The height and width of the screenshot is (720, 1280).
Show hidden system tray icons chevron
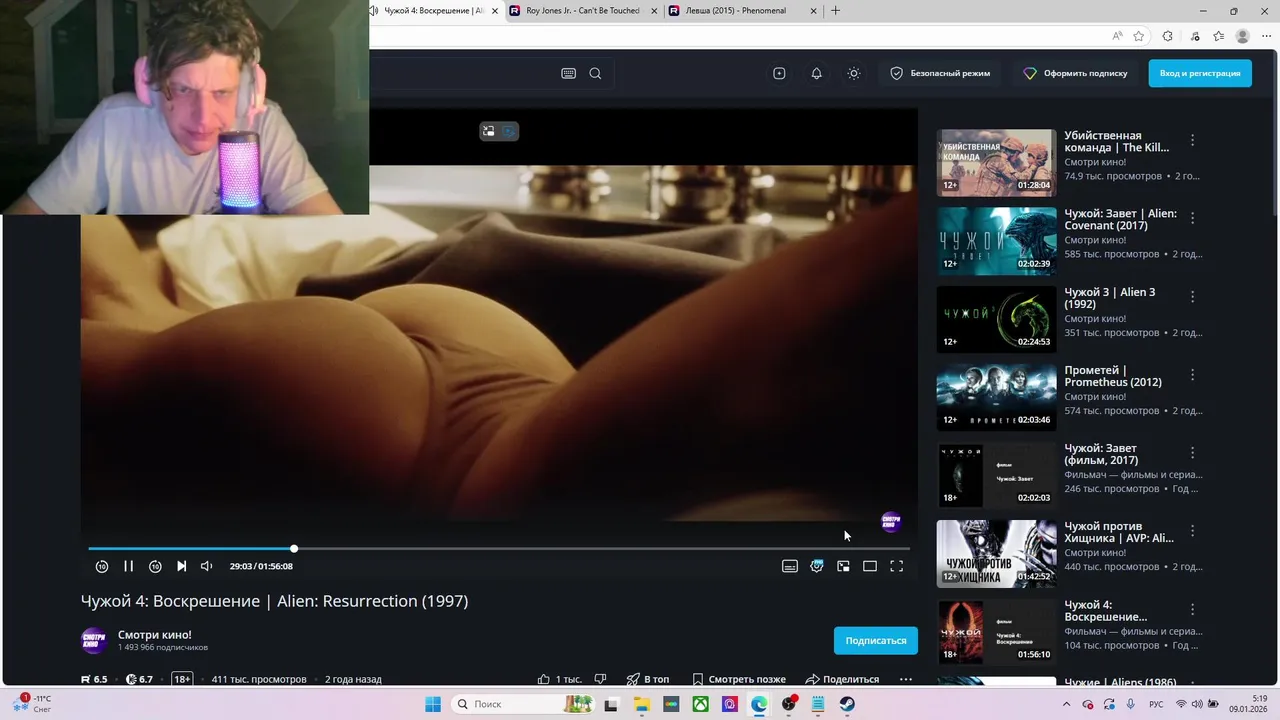point(1066,704)
